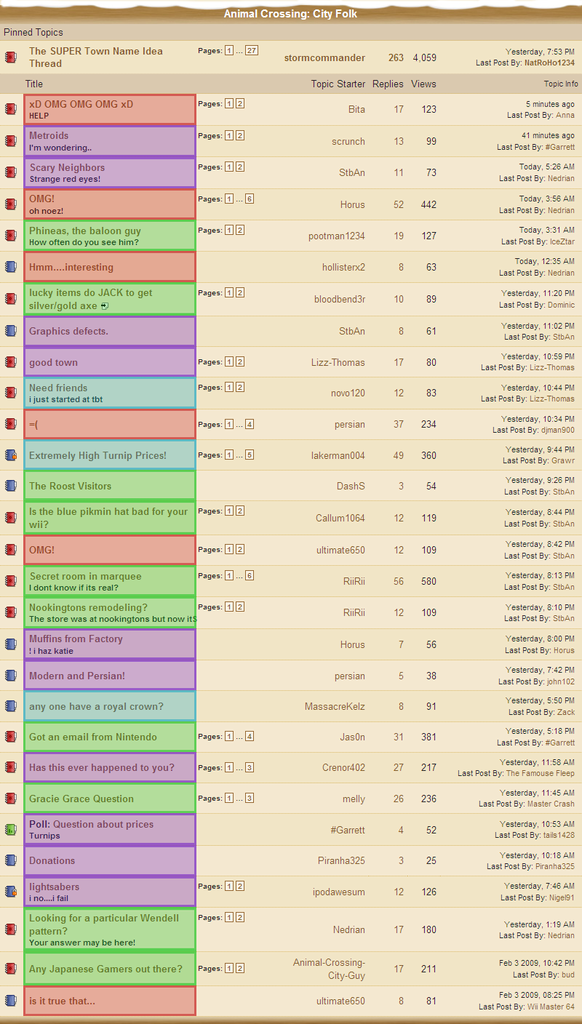Screen dimensions: 582x1024
Task: View topic starter pootman1234's profile
Action: (x=337, y=236)
